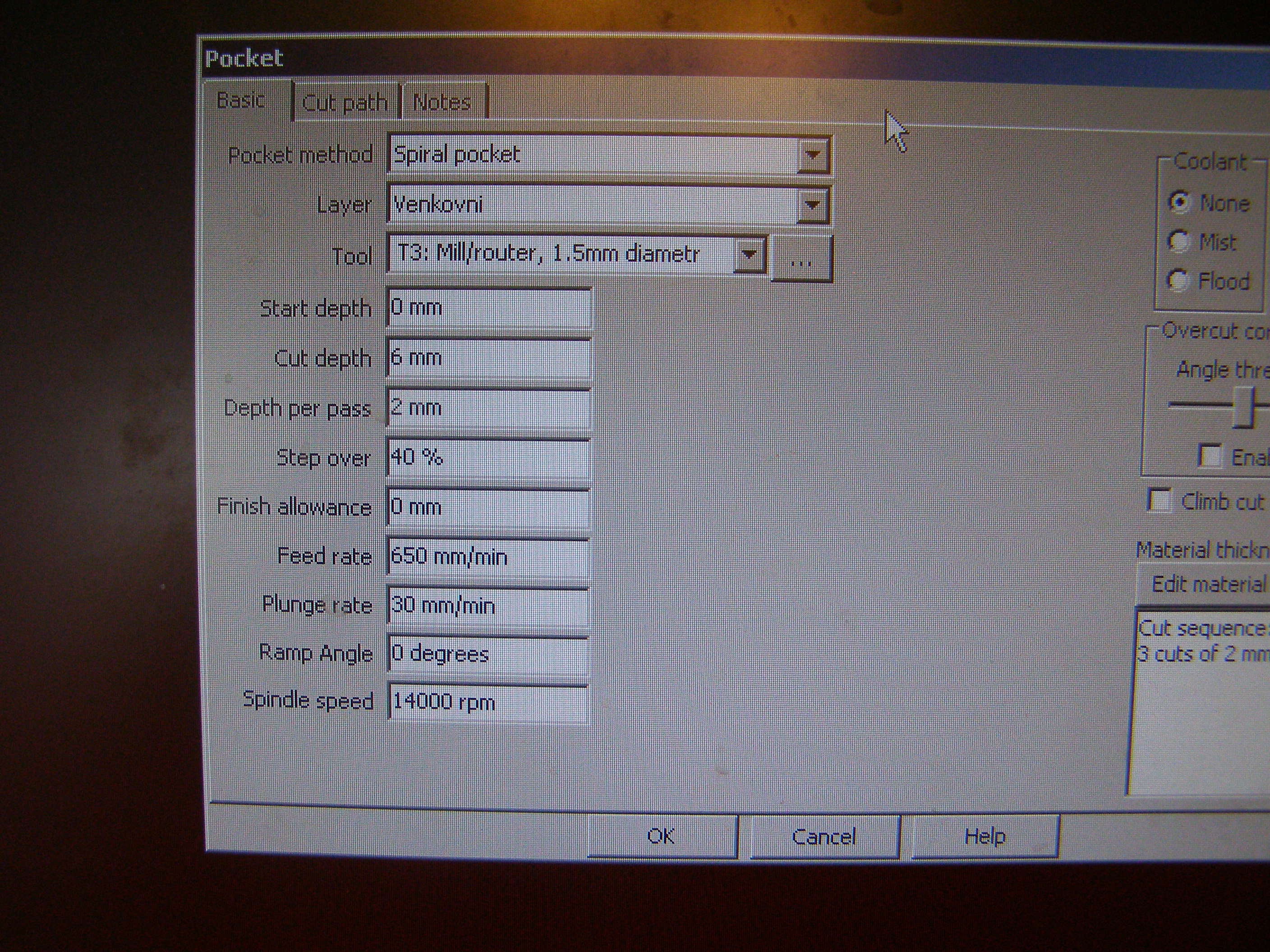Image resolution: width=1270 pixels, height=952 pixels.
Task: Select Flood coolant radio button
Action: [x=1178, y=281]
